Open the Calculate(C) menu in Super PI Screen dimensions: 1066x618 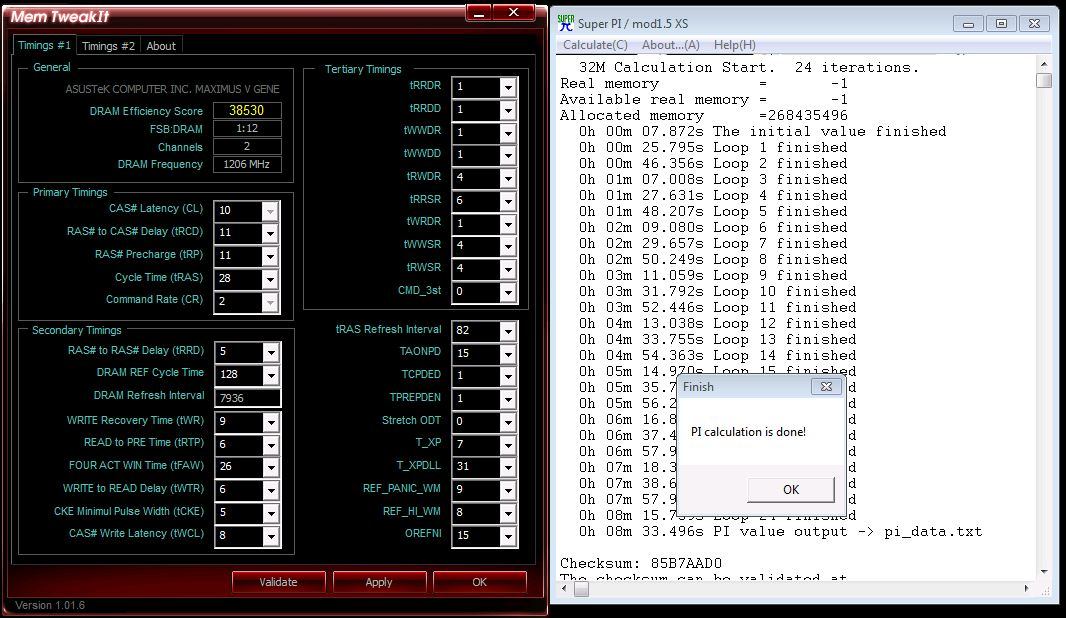pyautogui.click(x=595, y=45)
